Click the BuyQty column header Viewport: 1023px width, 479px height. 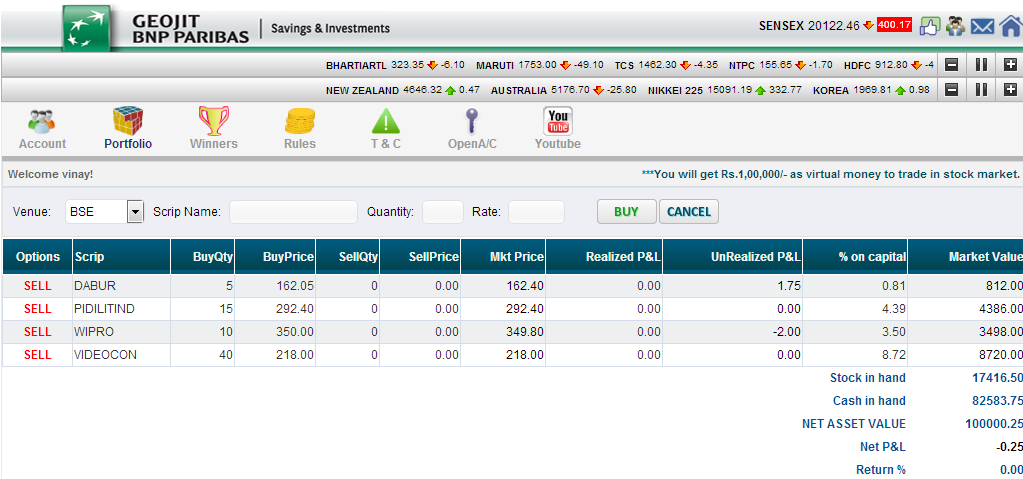[x=202, y=256]
